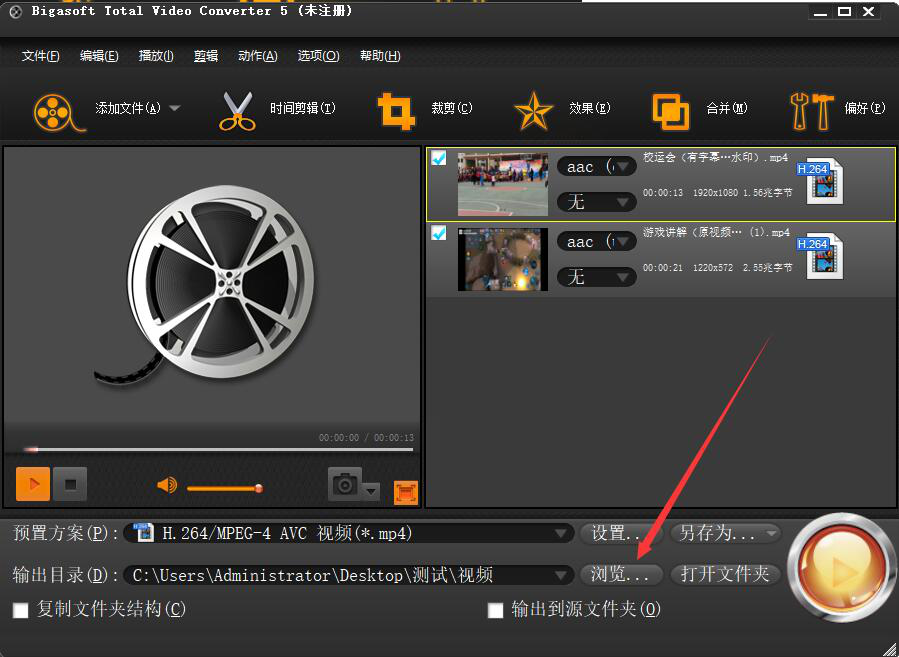Click the MP4 profile icon in preset field
Screen dimensions: 899x657
[144, 533]
